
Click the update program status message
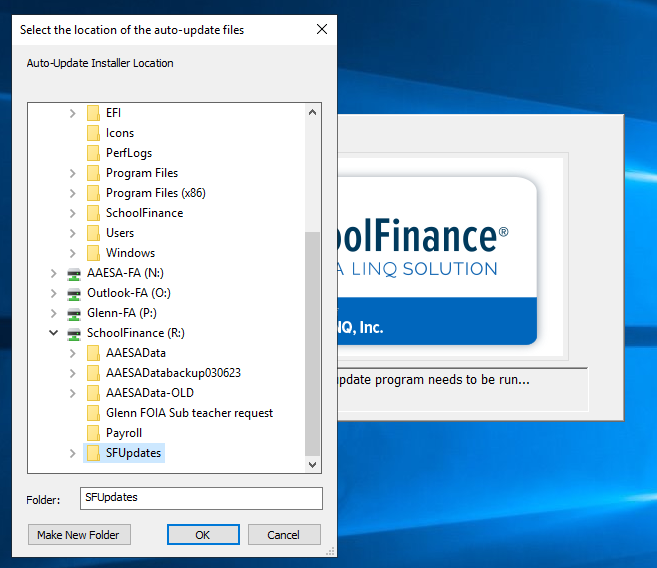433,380
